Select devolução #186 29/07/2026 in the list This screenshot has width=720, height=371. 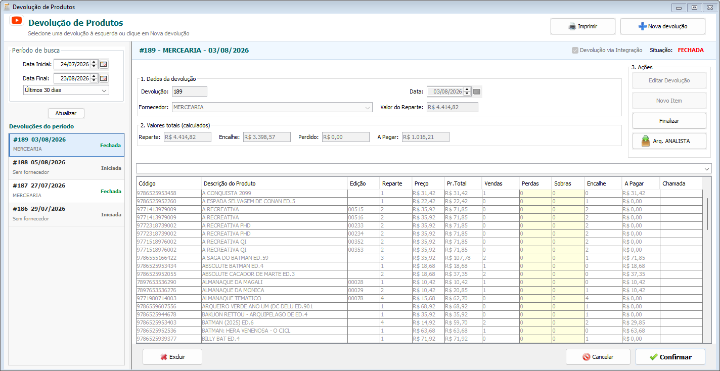point(67,214)
